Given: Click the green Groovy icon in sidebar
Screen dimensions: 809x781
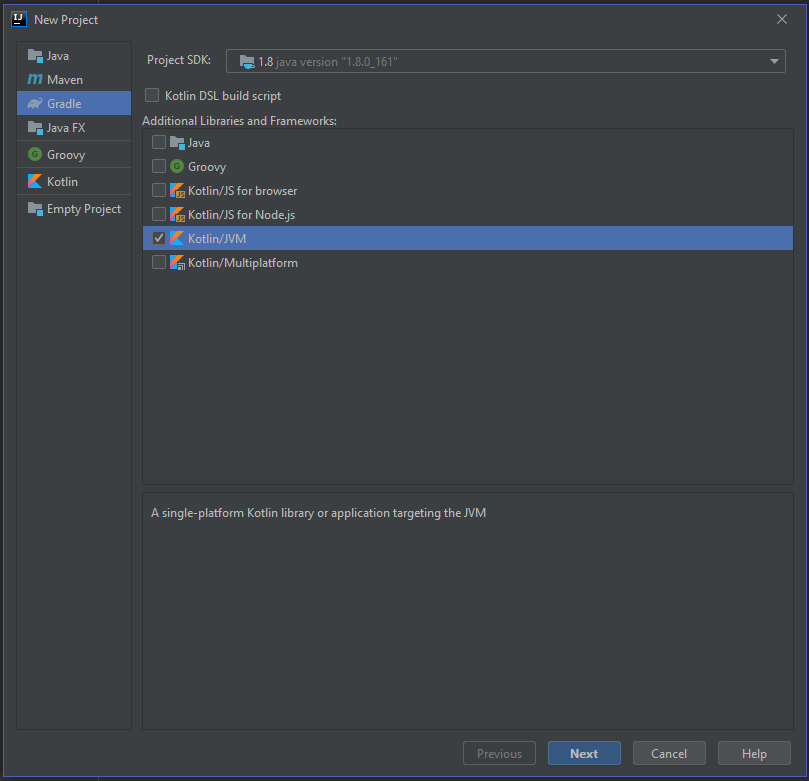Looking at the screenshot, I should pyautogui.click(x=35, y=154).
